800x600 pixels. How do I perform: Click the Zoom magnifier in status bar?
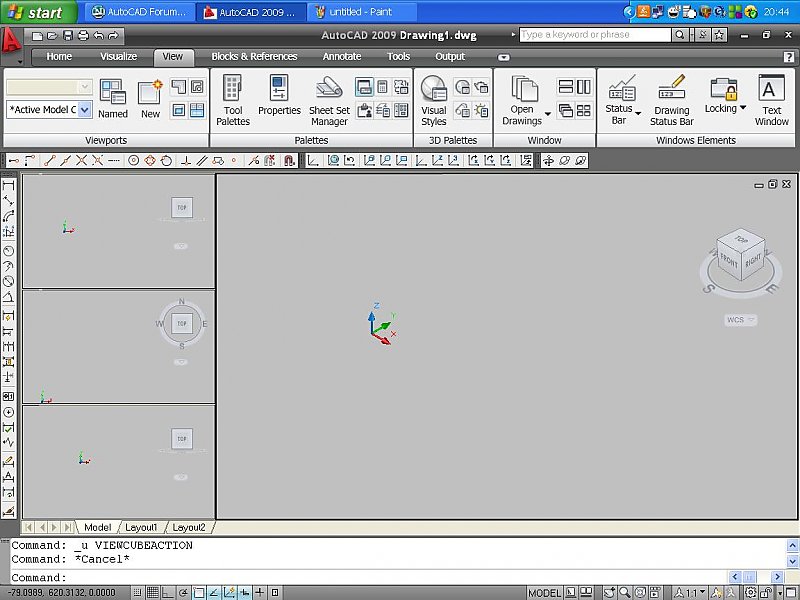[x=624, y=592]
